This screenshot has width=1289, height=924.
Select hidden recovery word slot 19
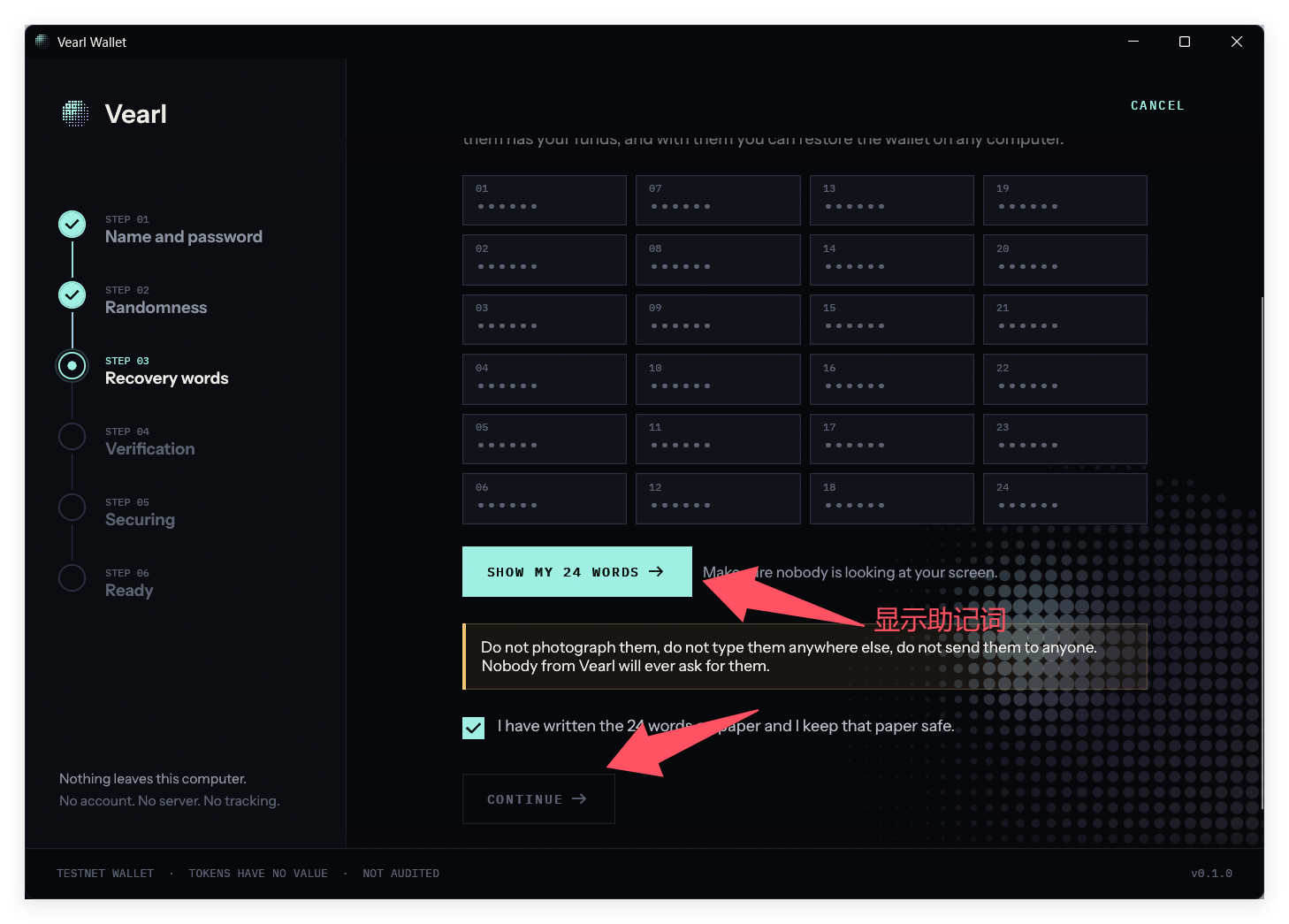point(1065,200)
